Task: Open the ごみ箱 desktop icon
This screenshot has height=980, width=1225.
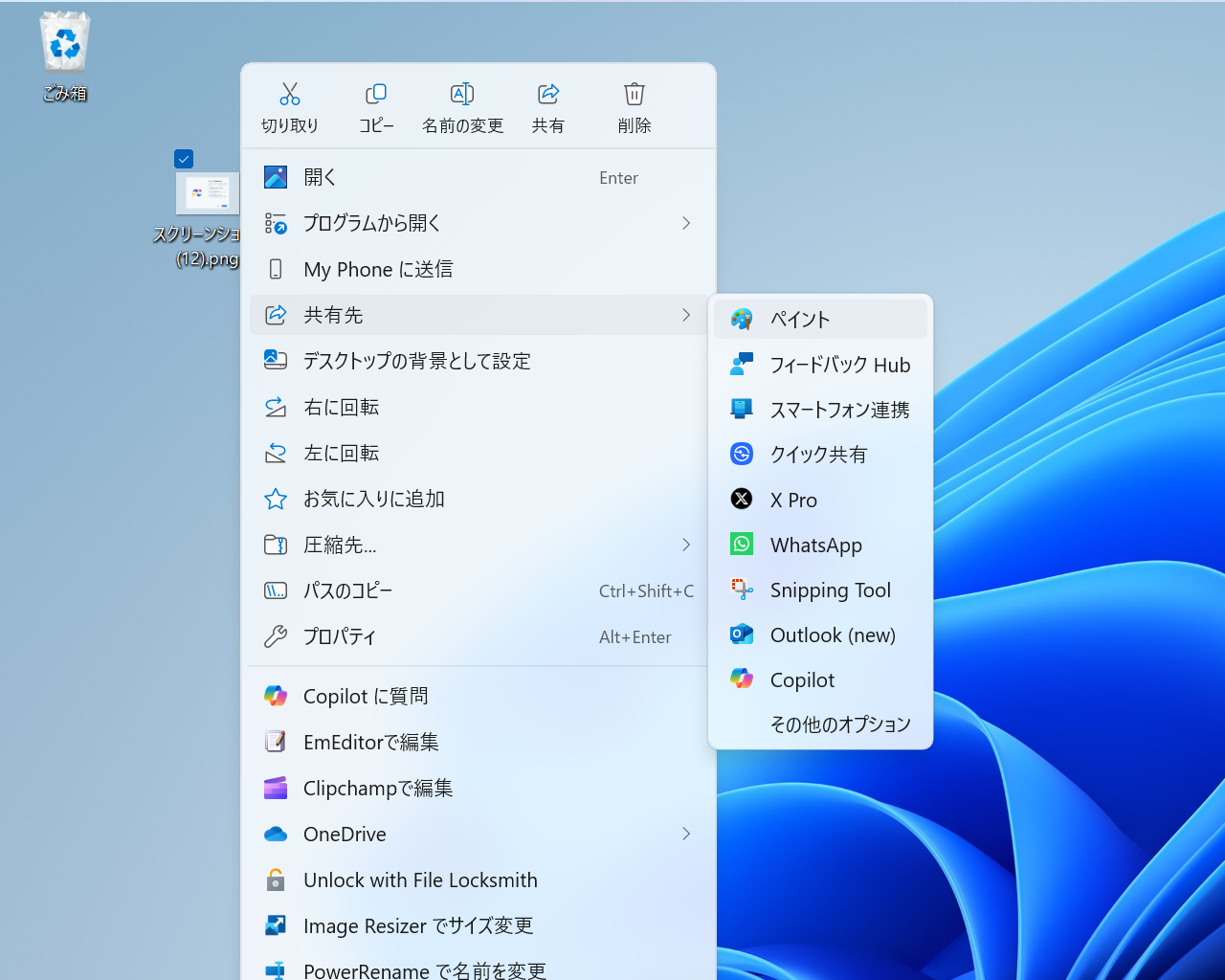Action: pyautogui.click(x=63, y=41)
